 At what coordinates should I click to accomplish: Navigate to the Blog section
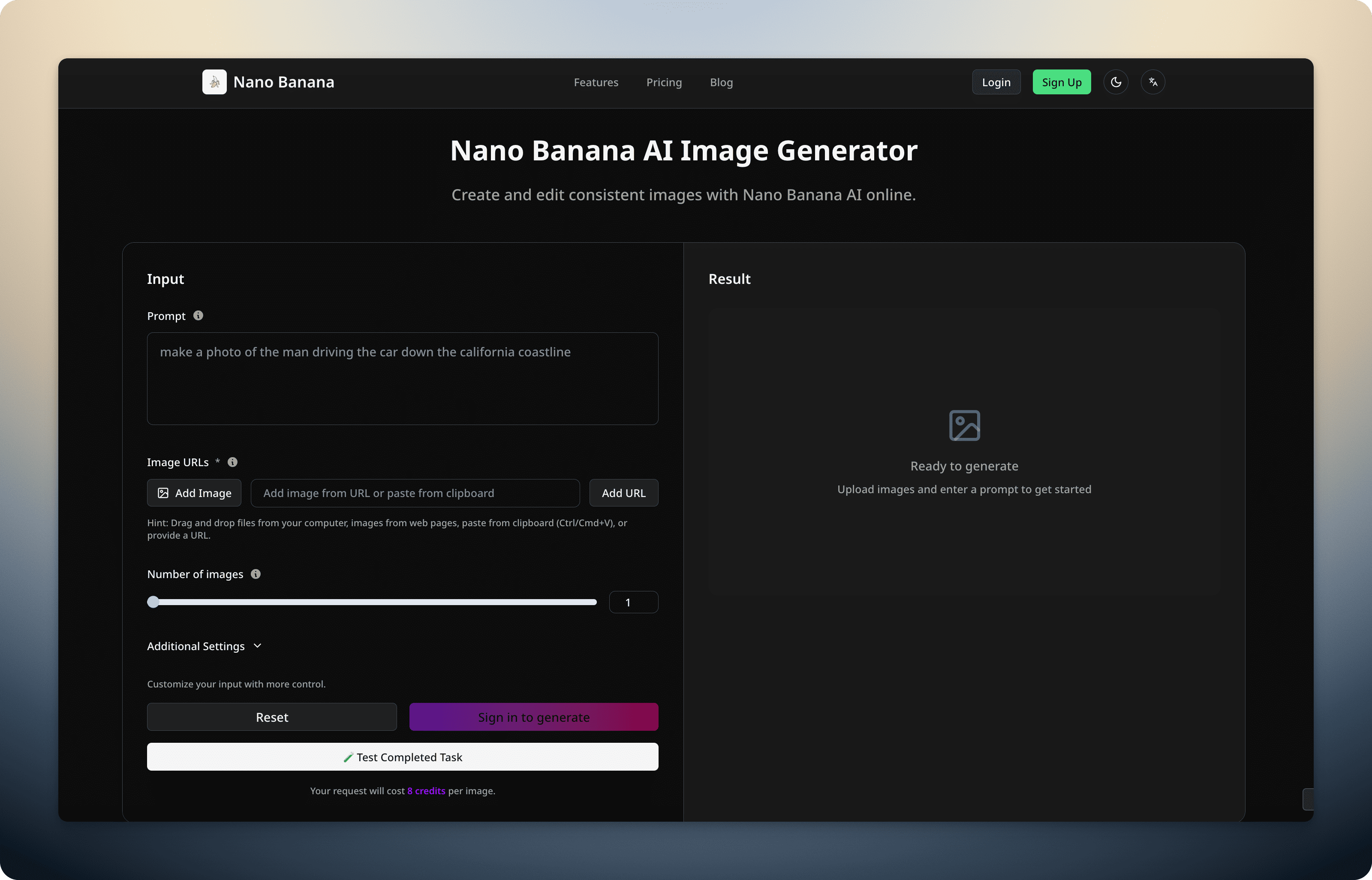pos(722,82)
